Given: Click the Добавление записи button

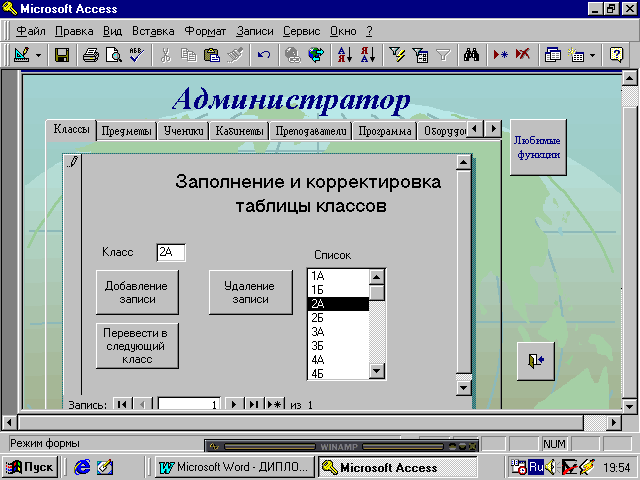Looking at the screenshot, I should 137,292.
